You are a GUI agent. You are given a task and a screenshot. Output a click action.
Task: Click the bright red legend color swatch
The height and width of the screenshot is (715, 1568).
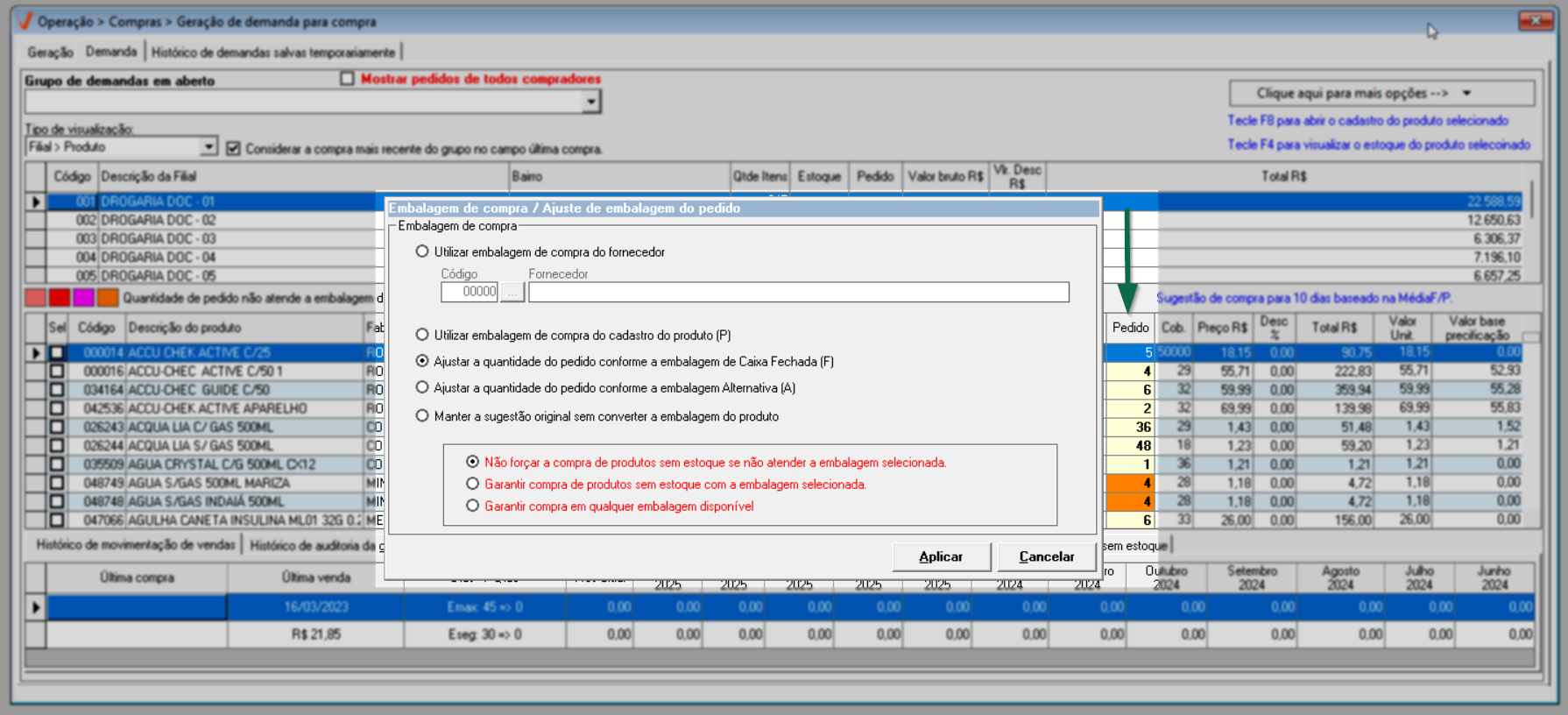(60, 298)
